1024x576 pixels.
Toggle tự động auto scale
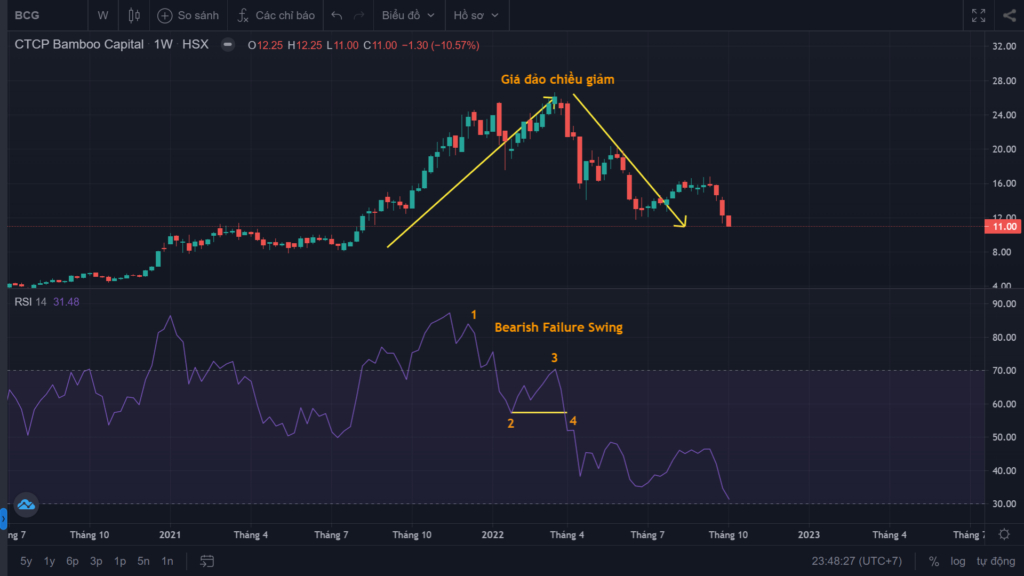[996, 561]
